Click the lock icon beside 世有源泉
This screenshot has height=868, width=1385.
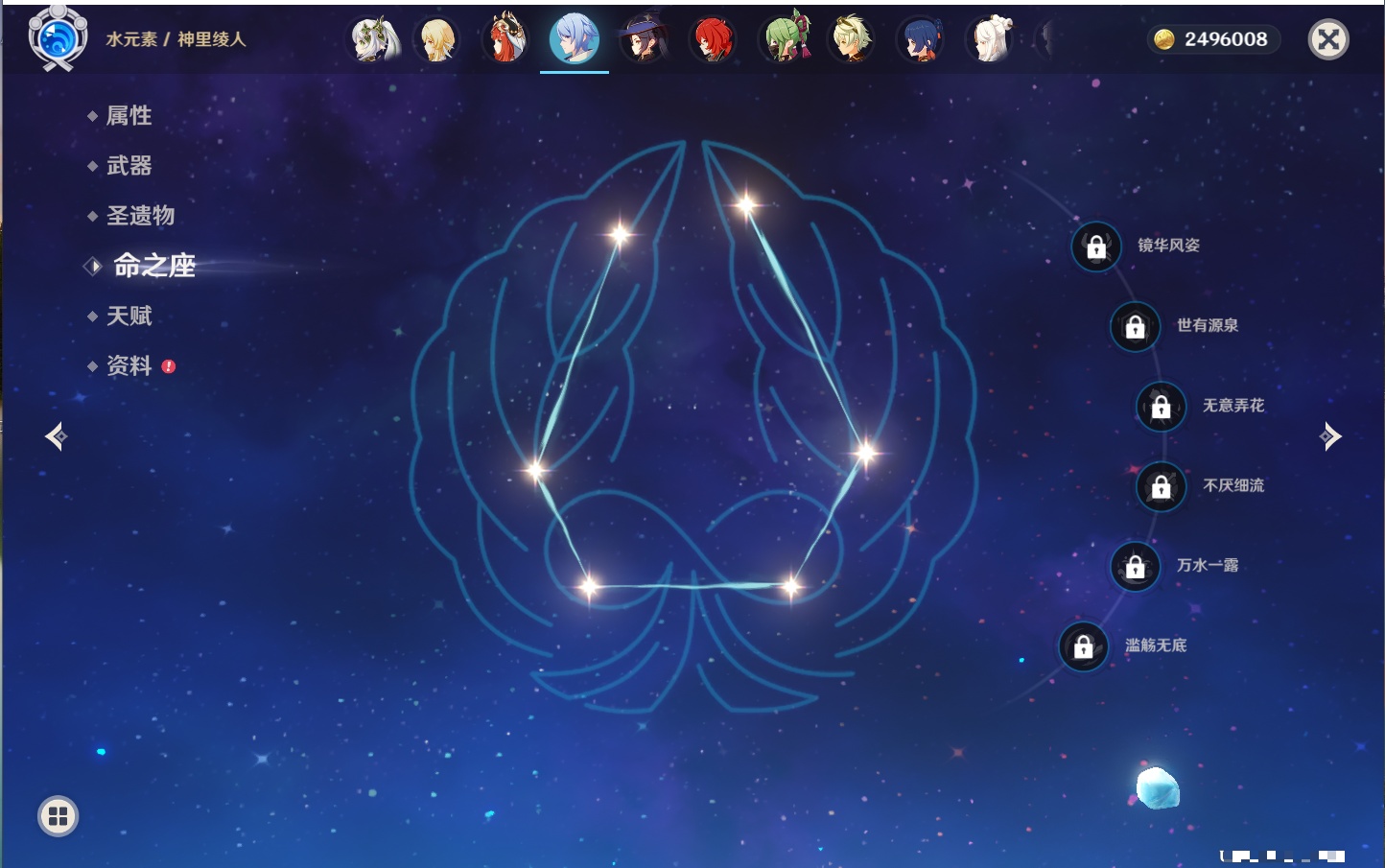click(1136, 326)
